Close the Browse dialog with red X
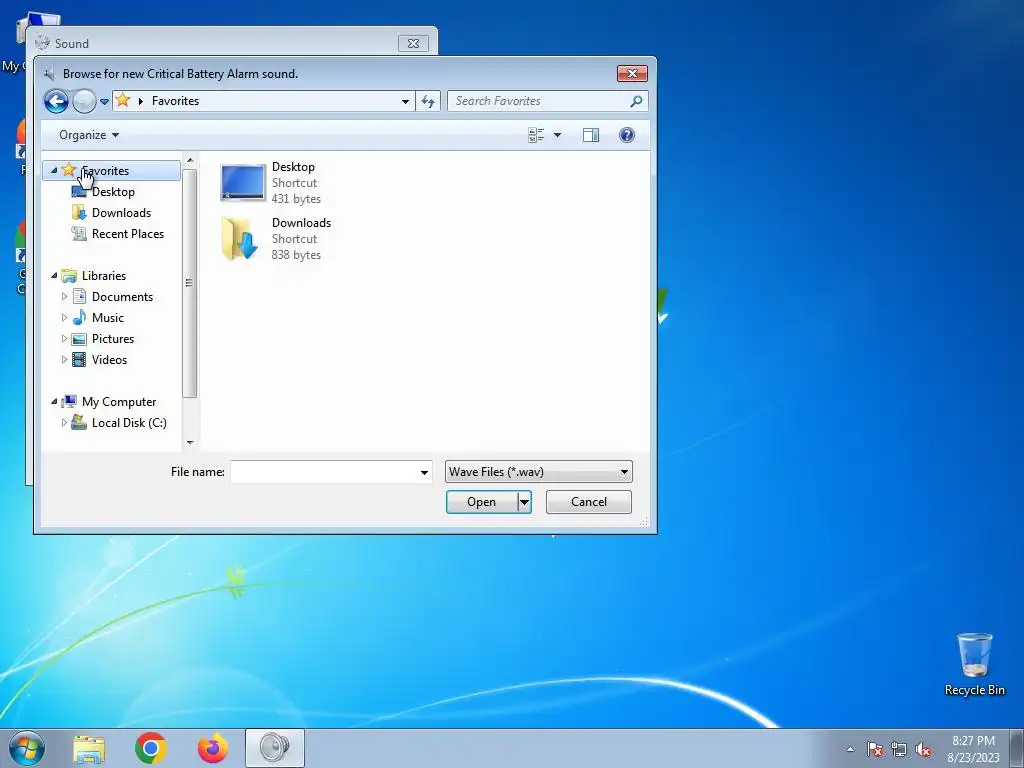Viewport: 1024px width, 768px height. click(632, 73)
